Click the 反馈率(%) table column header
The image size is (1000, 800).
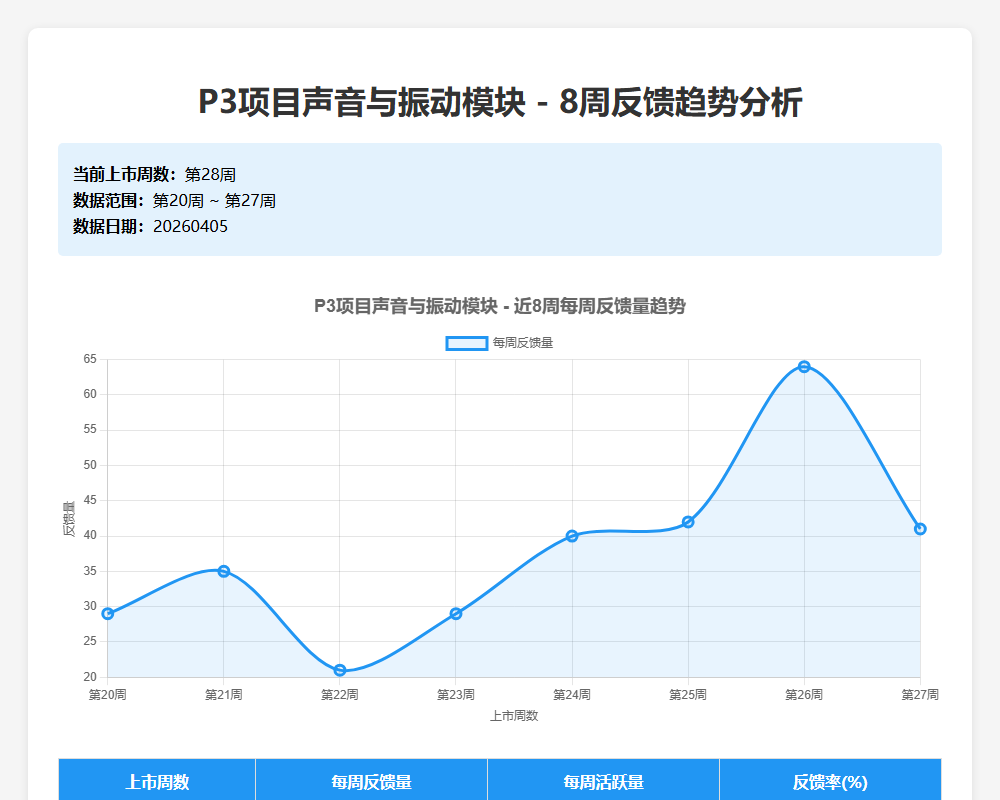coord(830,780)
